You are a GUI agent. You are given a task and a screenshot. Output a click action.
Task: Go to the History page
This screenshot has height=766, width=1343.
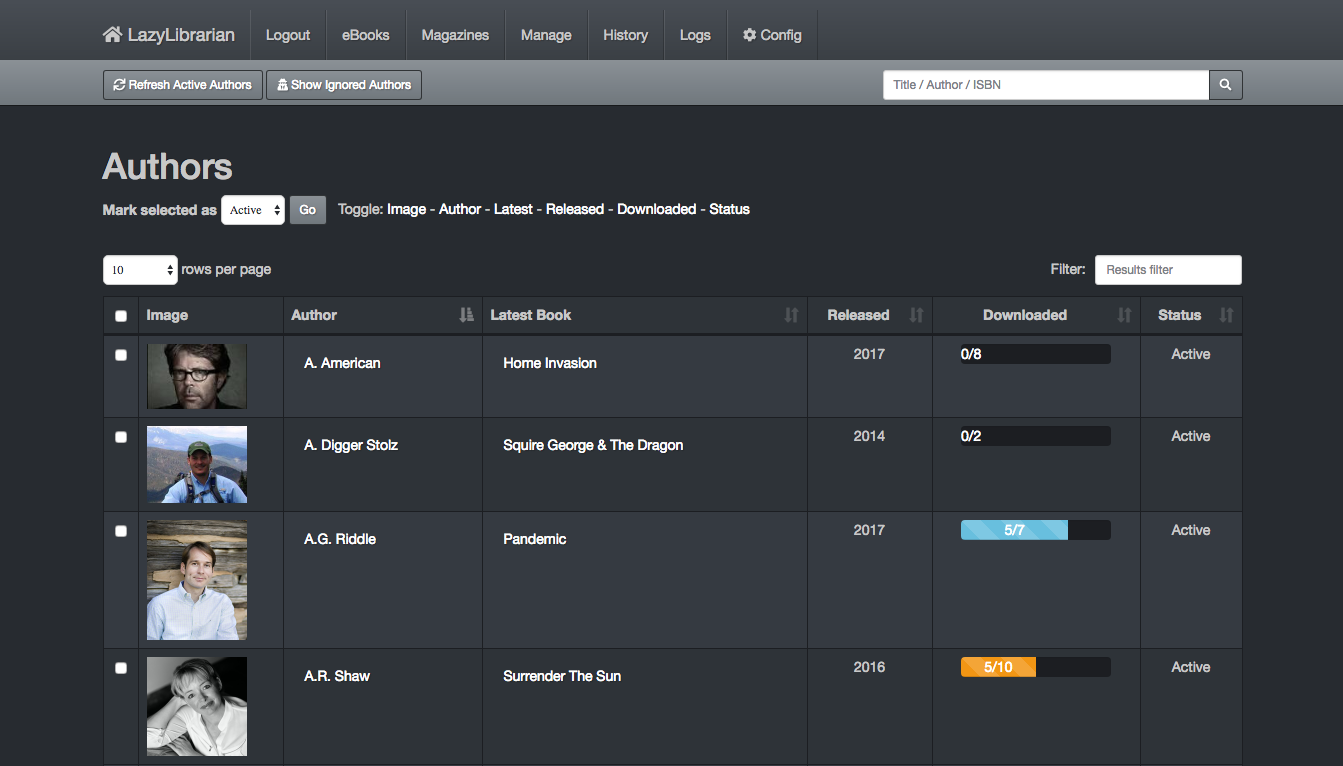[x=625, y=35]
